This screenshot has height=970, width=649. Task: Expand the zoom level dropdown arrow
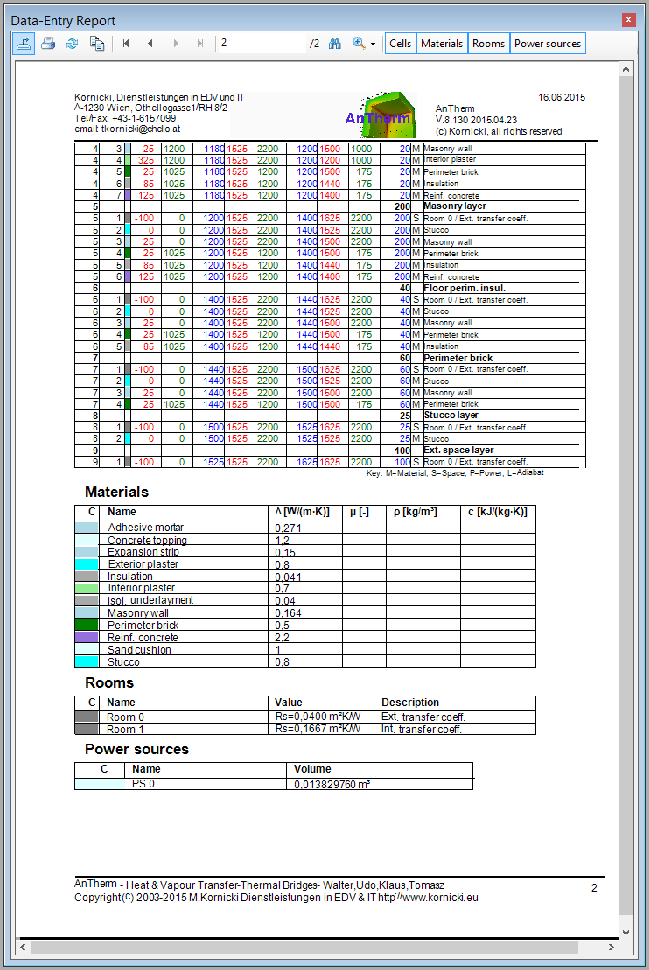pos(373,44)
